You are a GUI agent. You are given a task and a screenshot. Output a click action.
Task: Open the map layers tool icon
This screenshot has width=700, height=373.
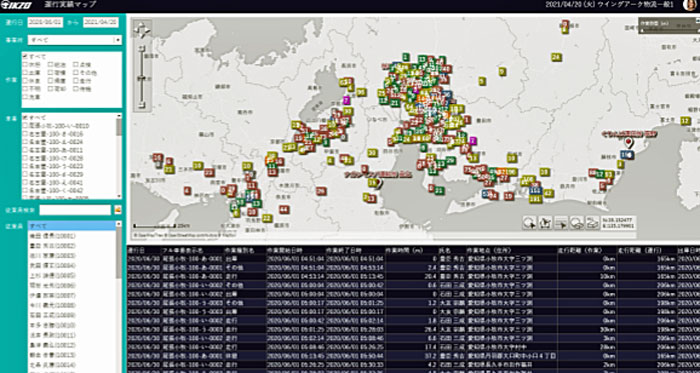pos(592,222)
